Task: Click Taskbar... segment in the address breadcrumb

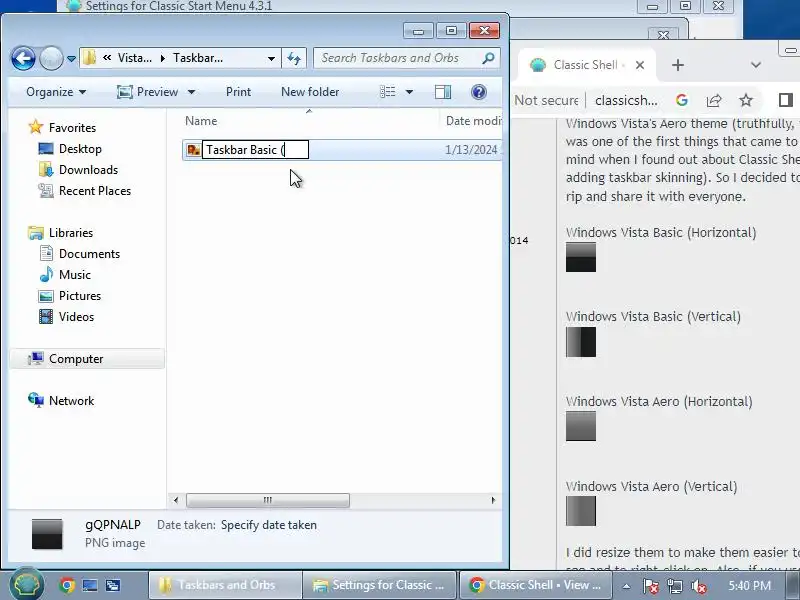Action: [198, 58]
